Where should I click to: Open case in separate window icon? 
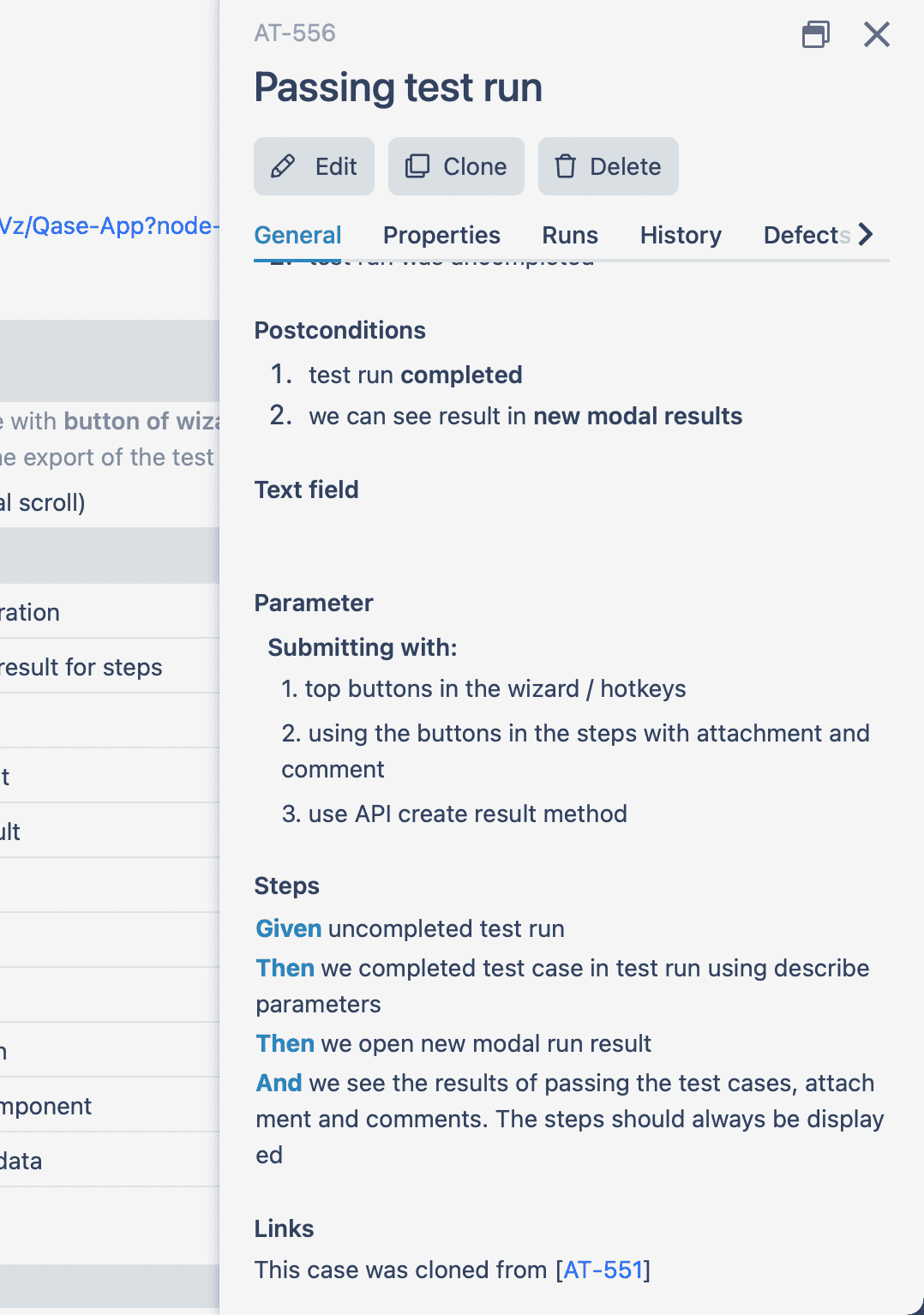(815, 34)
